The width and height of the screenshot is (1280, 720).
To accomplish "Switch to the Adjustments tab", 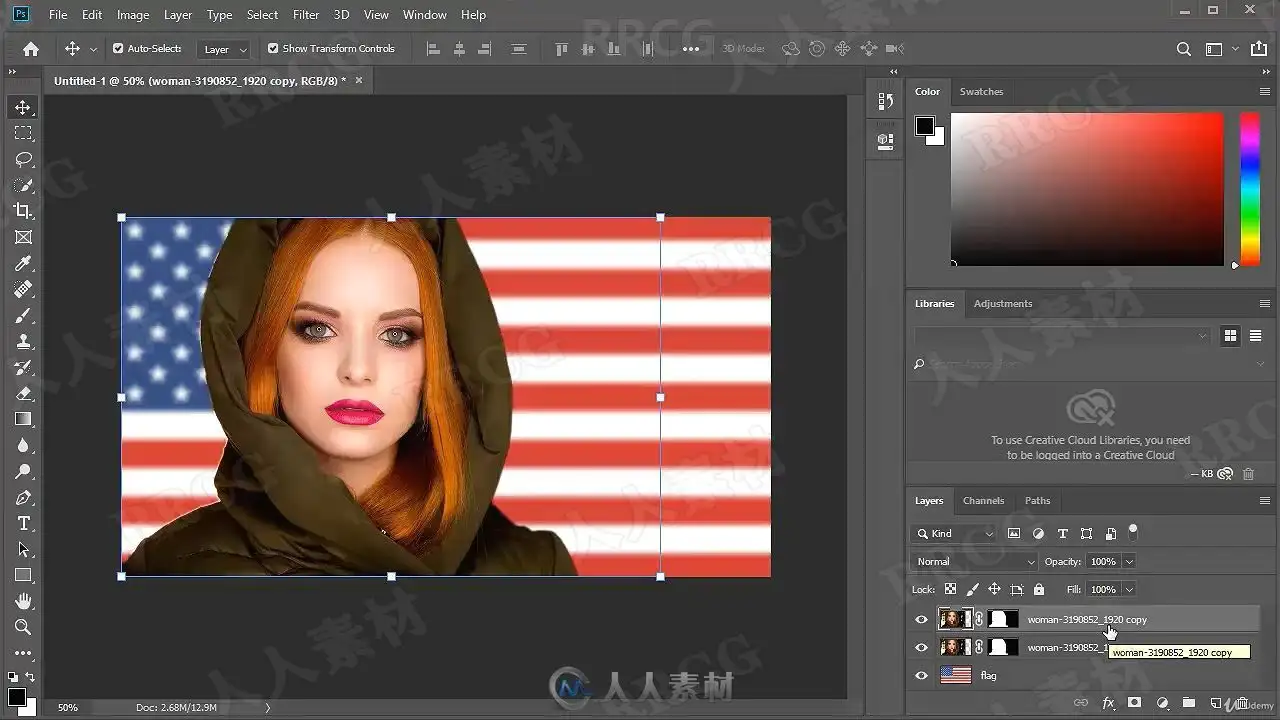I will click(1003, 303).
